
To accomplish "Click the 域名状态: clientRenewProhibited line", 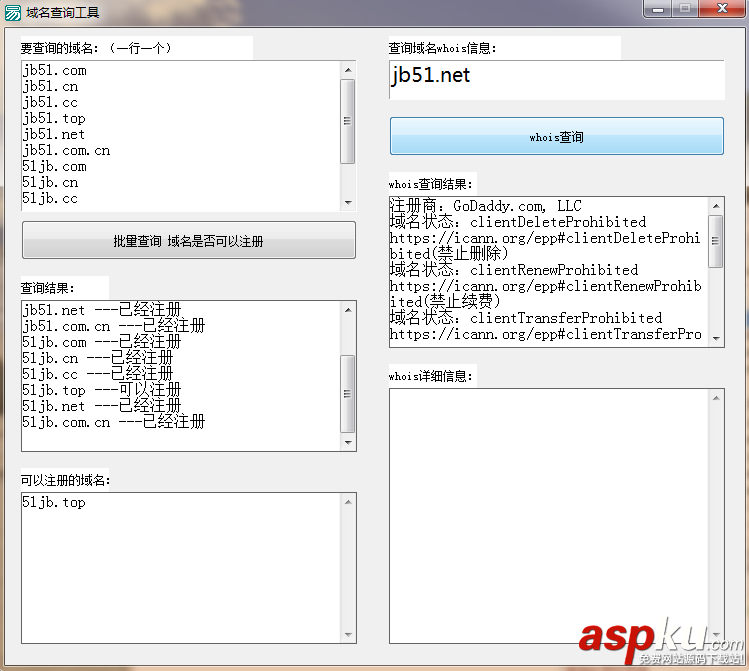I will (514, 270).
